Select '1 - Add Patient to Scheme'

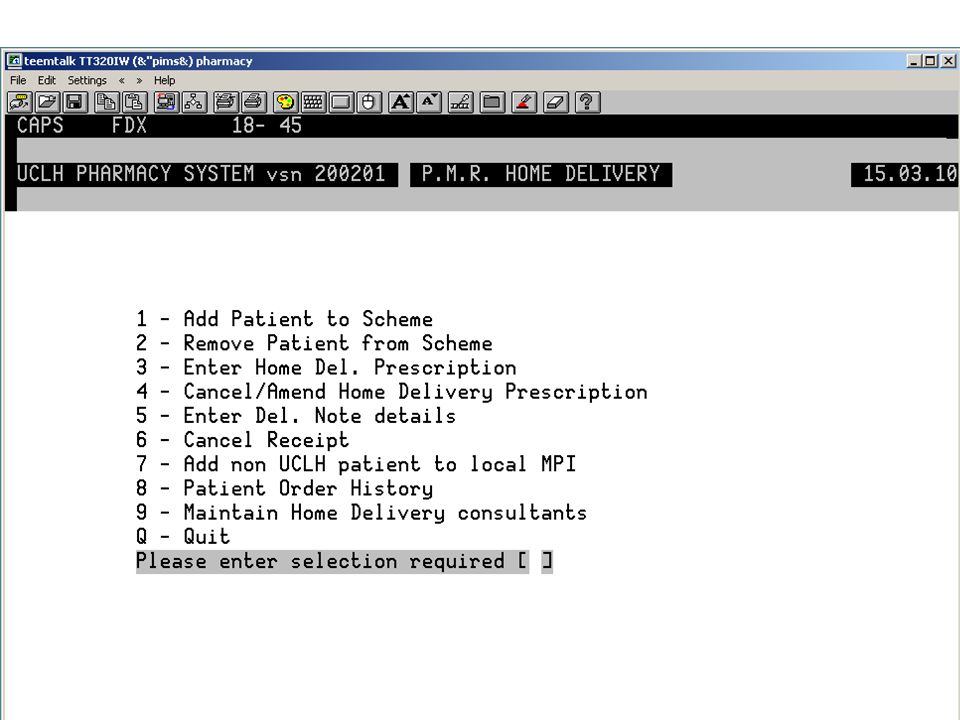tap(284, 319)
